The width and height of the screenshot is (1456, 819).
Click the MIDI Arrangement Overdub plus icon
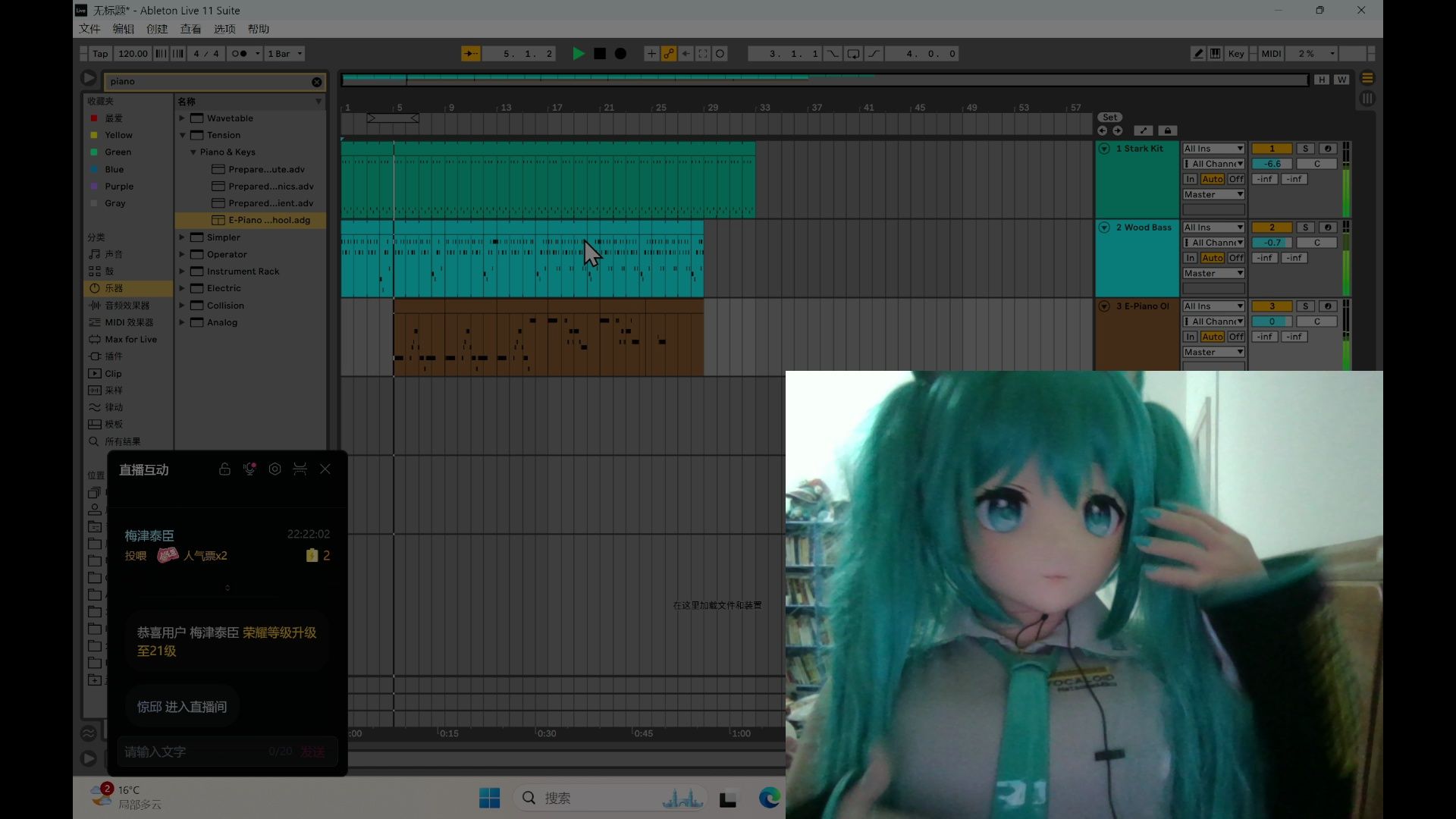coord(651,54)
